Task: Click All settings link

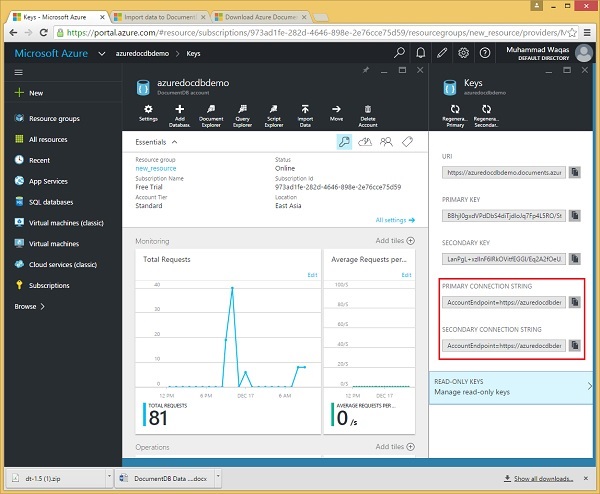Action: click(x=395, y=220)
